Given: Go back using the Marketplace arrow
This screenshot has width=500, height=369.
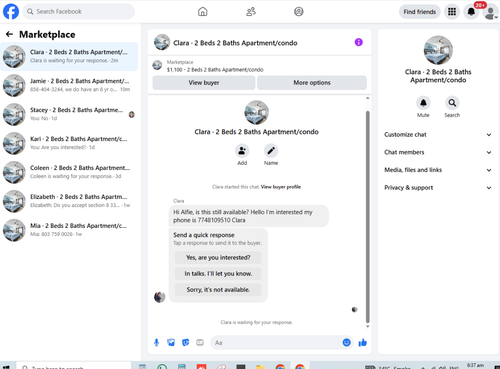Looking at the screenshot, I should coord(9,34).
